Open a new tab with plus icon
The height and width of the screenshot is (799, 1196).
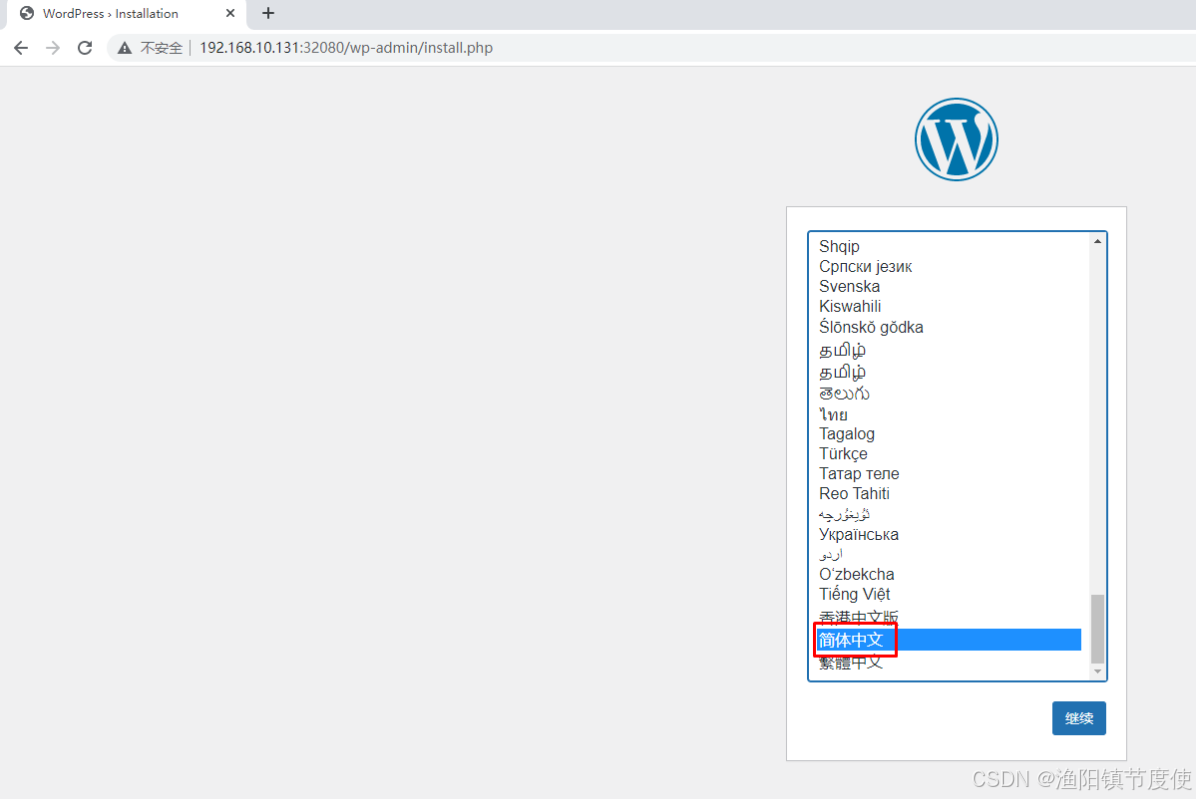tap(268, 13)
